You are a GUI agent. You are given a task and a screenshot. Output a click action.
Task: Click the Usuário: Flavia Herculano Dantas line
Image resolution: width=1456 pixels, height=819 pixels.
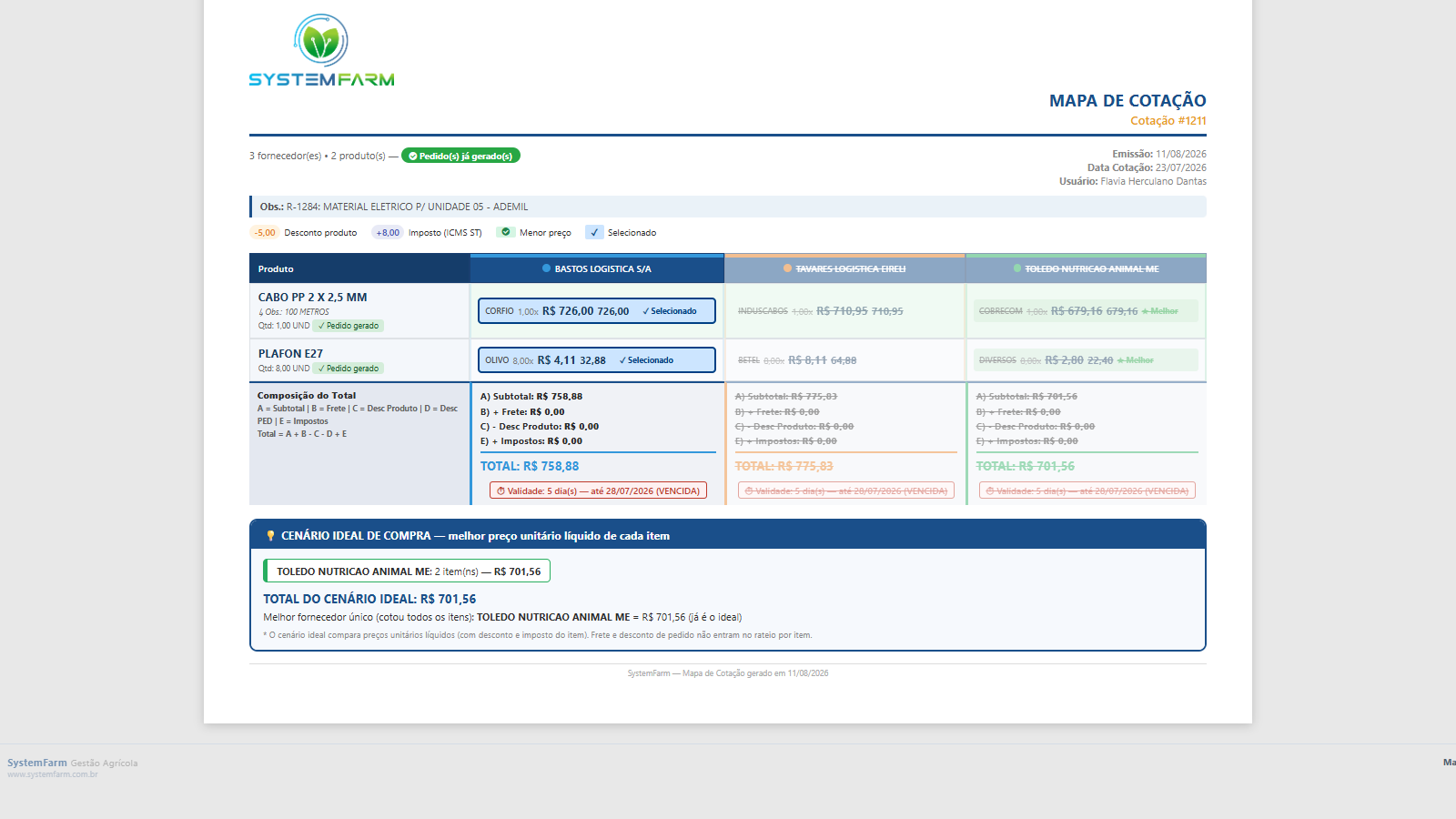[x=1133, y=181]
